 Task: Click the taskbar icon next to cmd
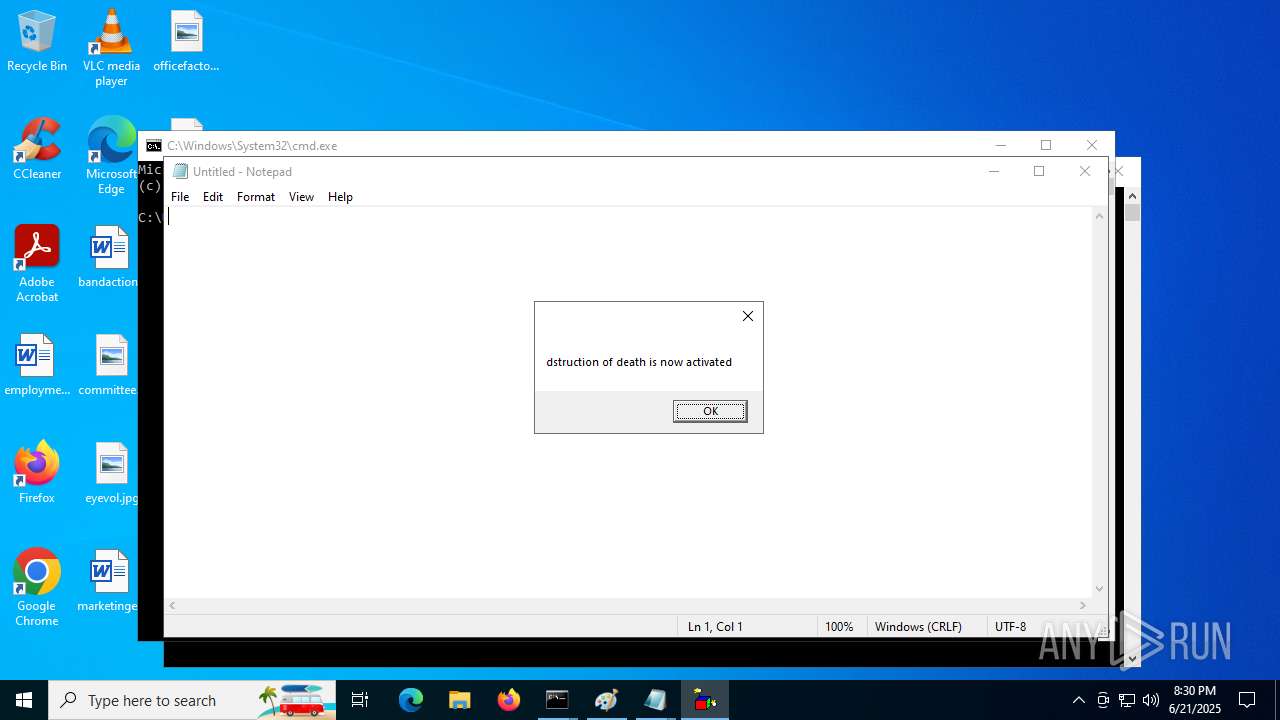606,700
